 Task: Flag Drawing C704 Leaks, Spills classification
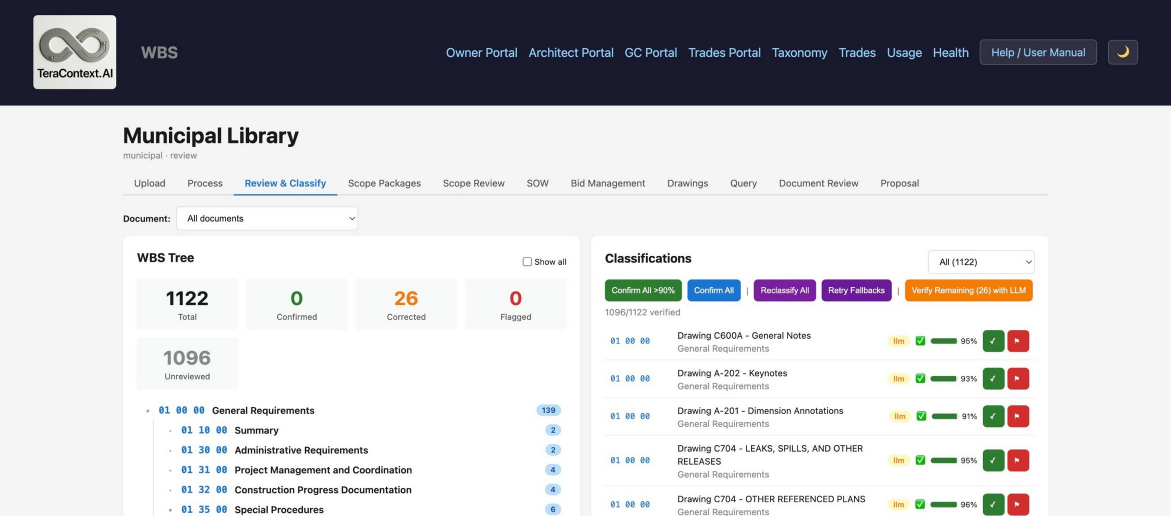coord(1018,460)
